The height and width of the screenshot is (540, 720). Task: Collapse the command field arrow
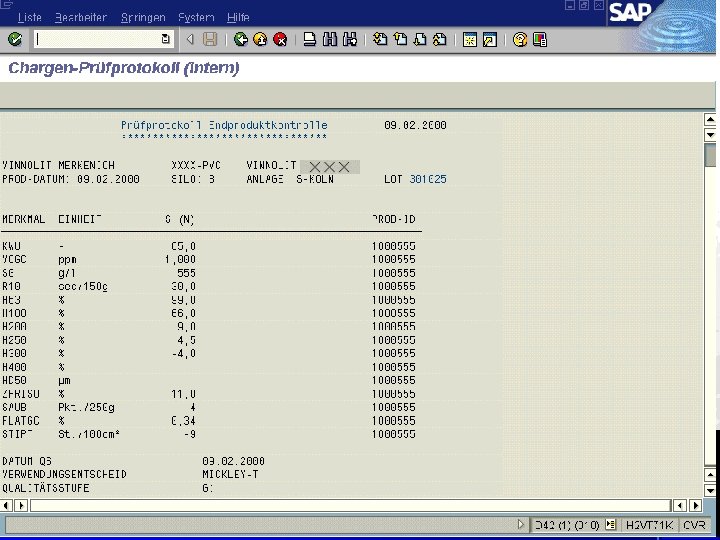(x=190, y=40)
